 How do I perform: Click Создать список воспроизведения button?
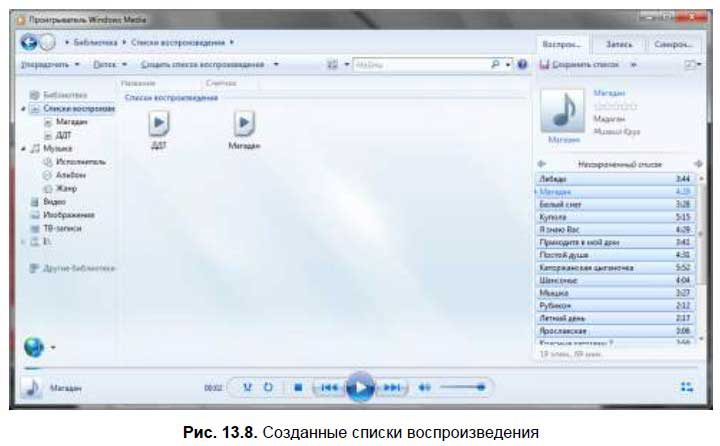[202, 65]
